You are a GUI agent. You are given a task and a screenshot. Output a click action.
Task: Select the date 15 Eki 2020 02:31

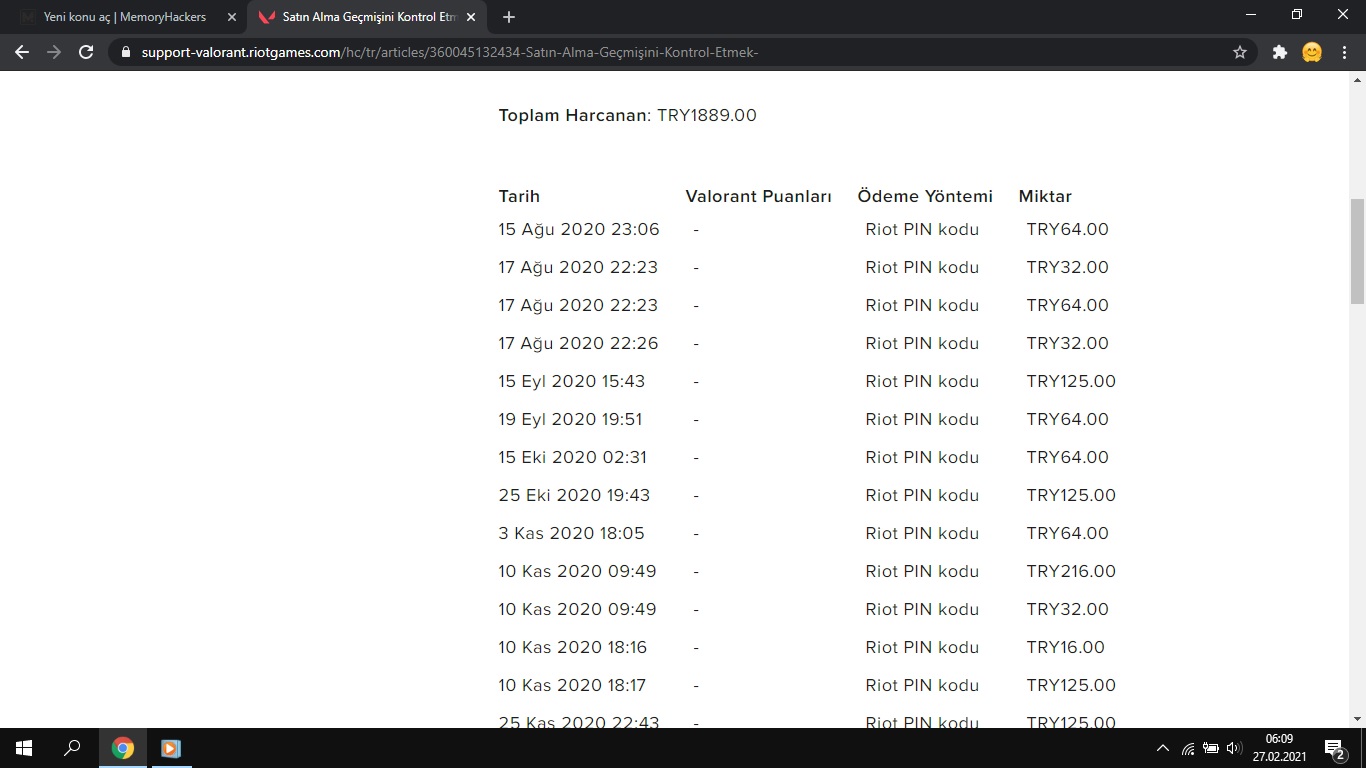573,457
